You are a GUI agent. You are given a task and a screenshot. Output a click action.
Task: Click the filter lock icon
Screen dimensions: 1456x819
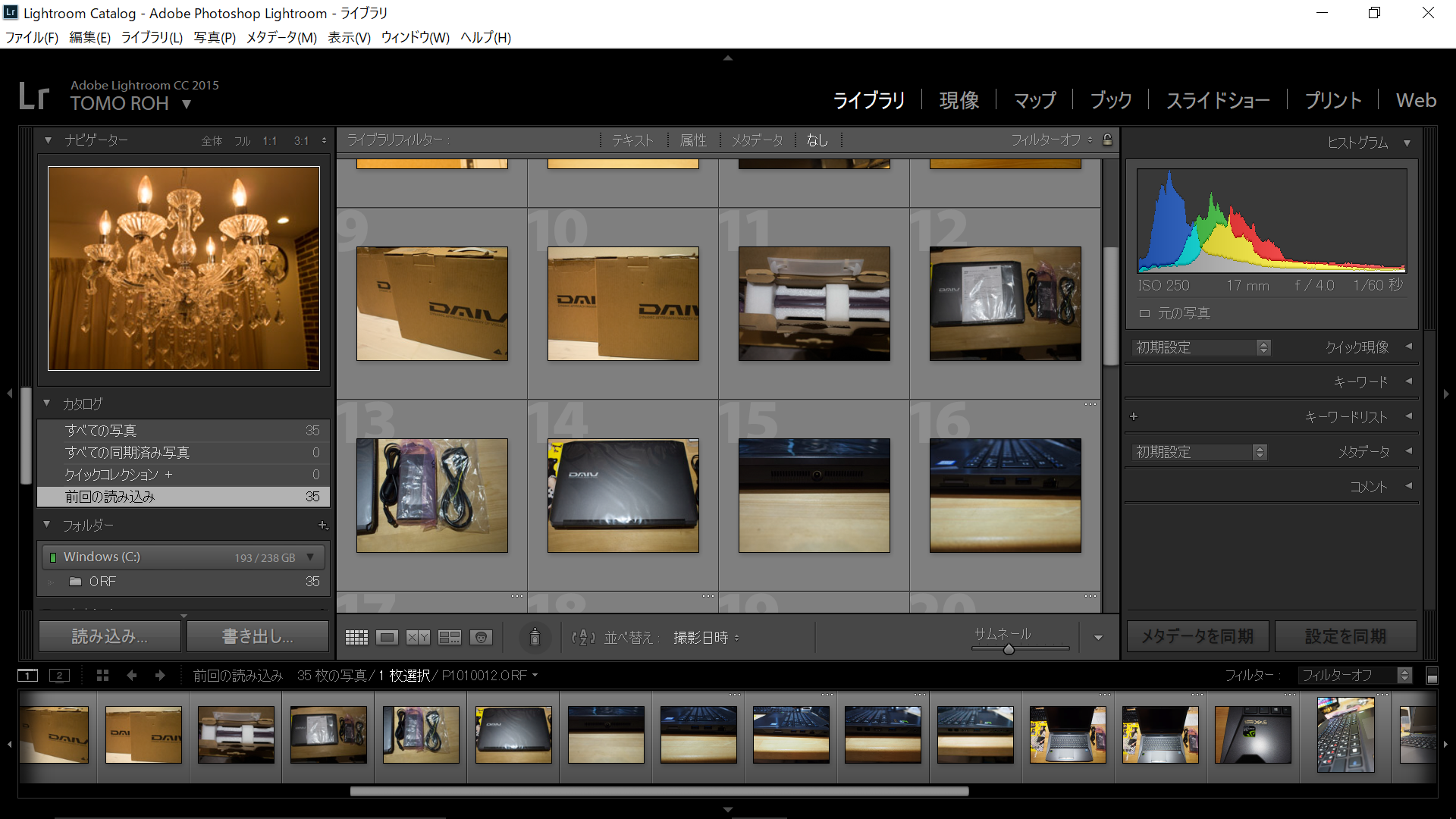(x=1107, y=140)
